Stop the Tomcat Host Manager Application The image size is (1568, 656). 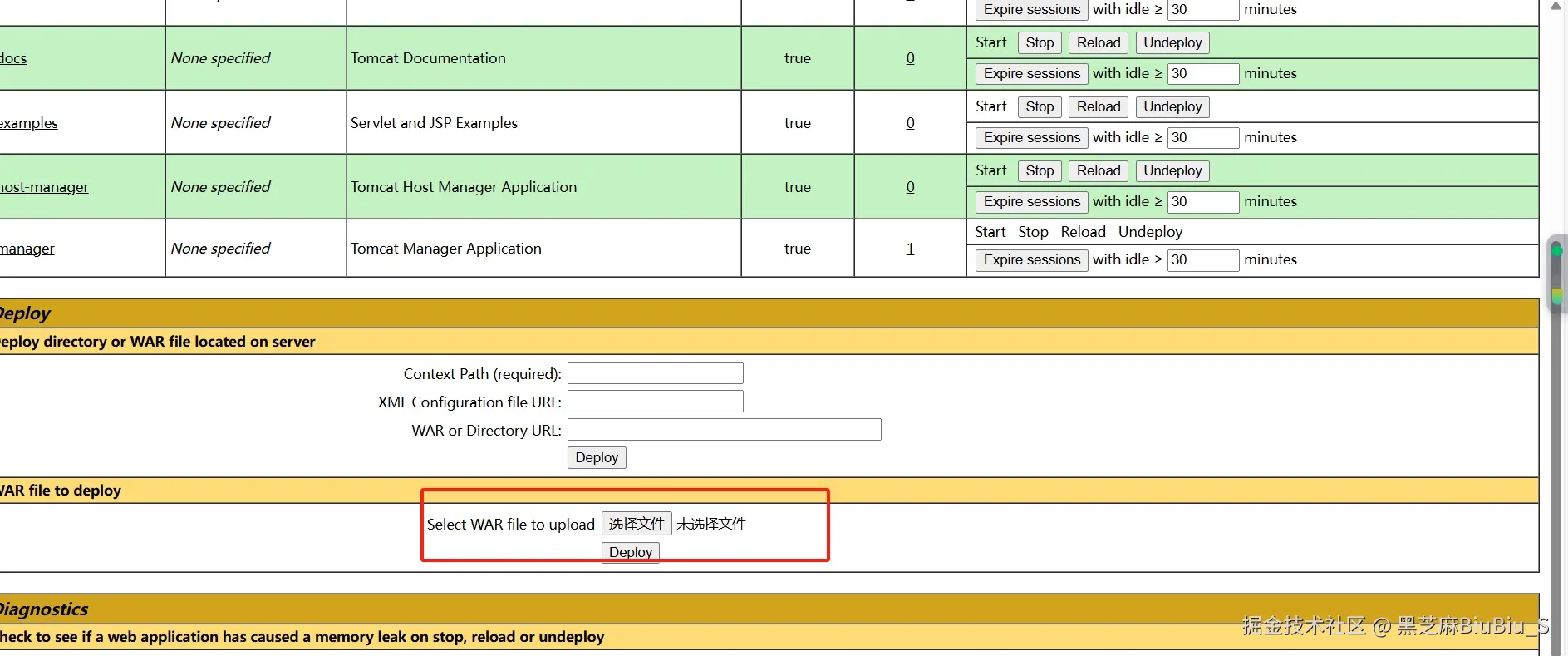click(x=1040, y=171)
